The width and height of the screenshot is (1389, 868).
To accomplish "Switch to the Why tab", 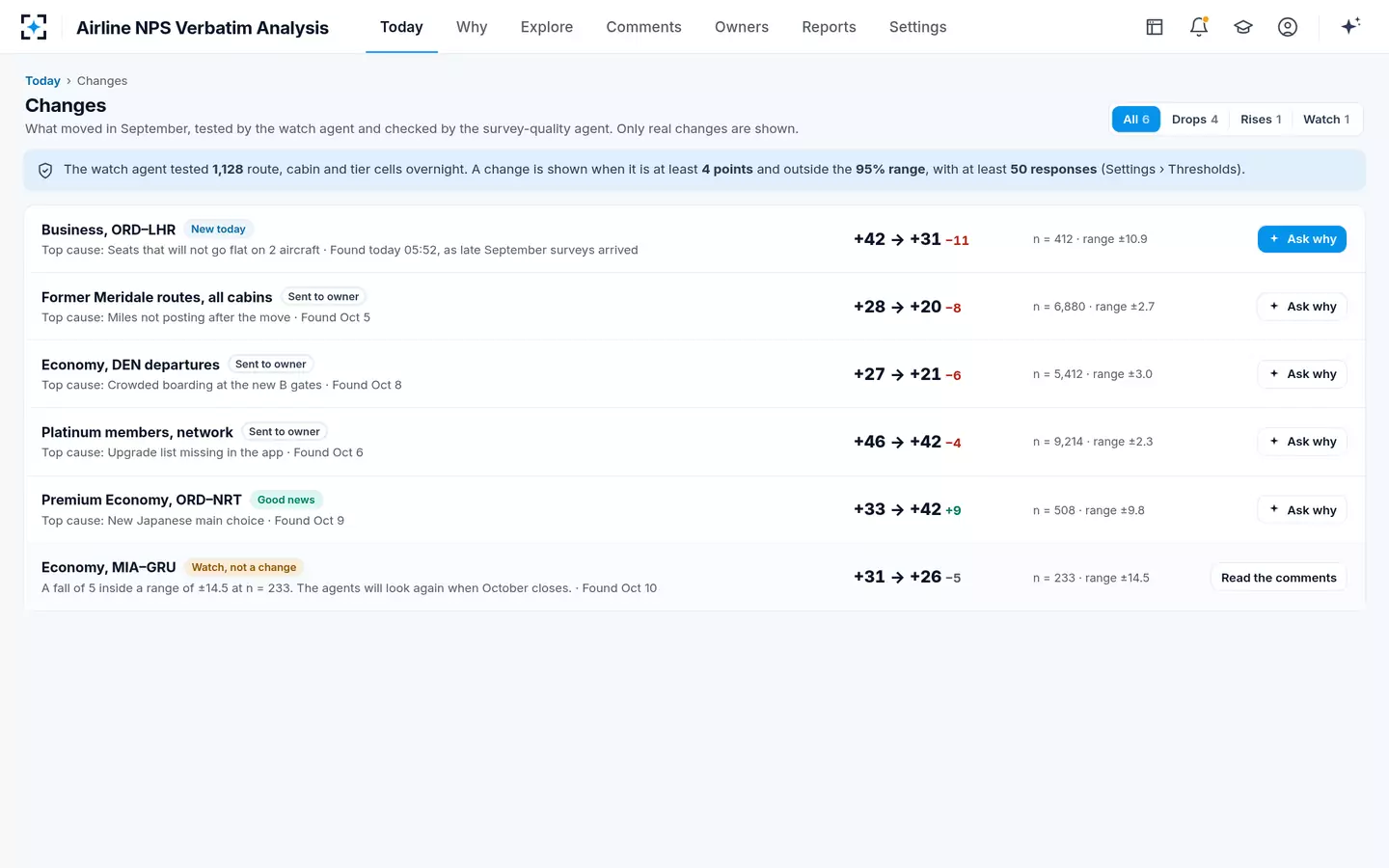I will point(472,27).
